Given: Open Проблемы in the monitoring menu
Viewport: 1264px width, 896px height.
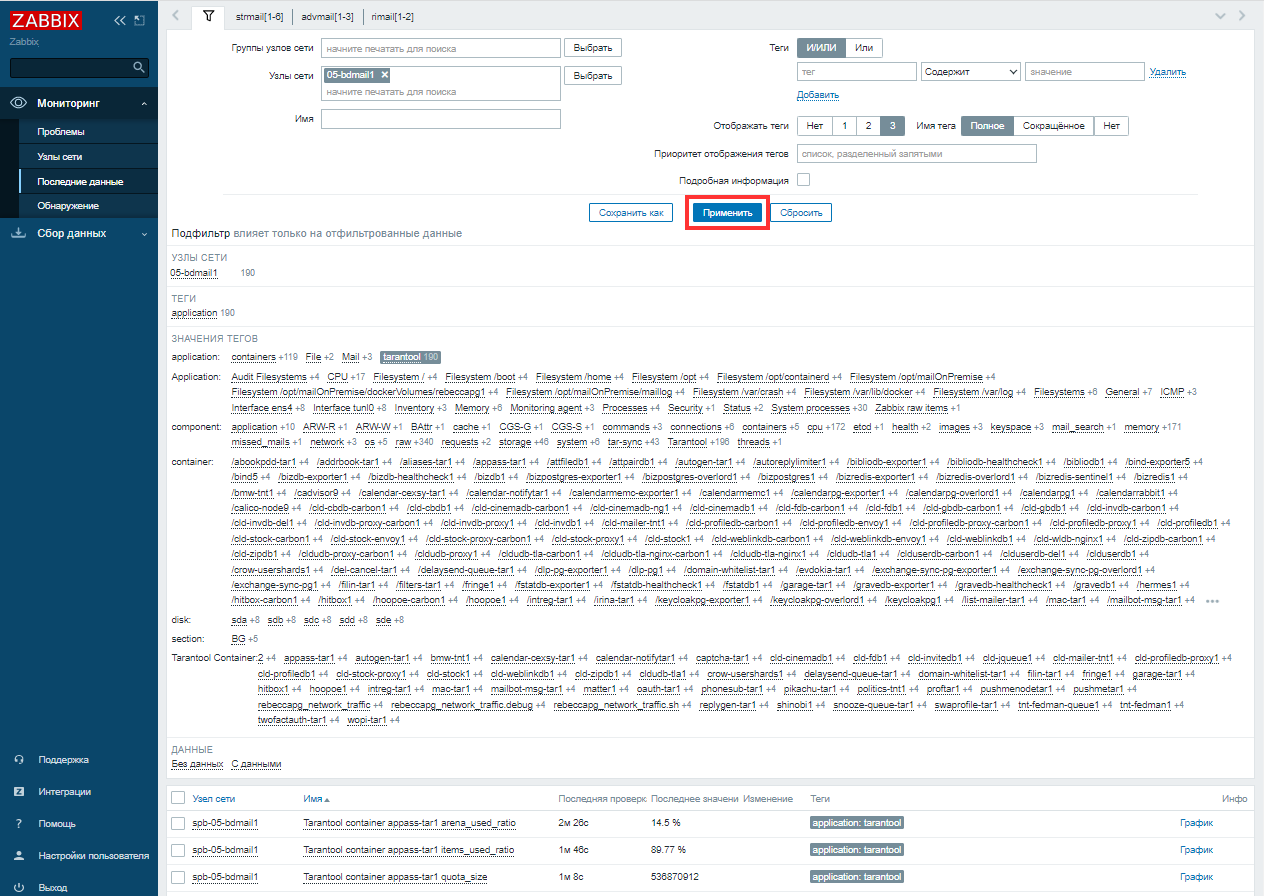Looking at the screenshot, I should pos(61,132).
